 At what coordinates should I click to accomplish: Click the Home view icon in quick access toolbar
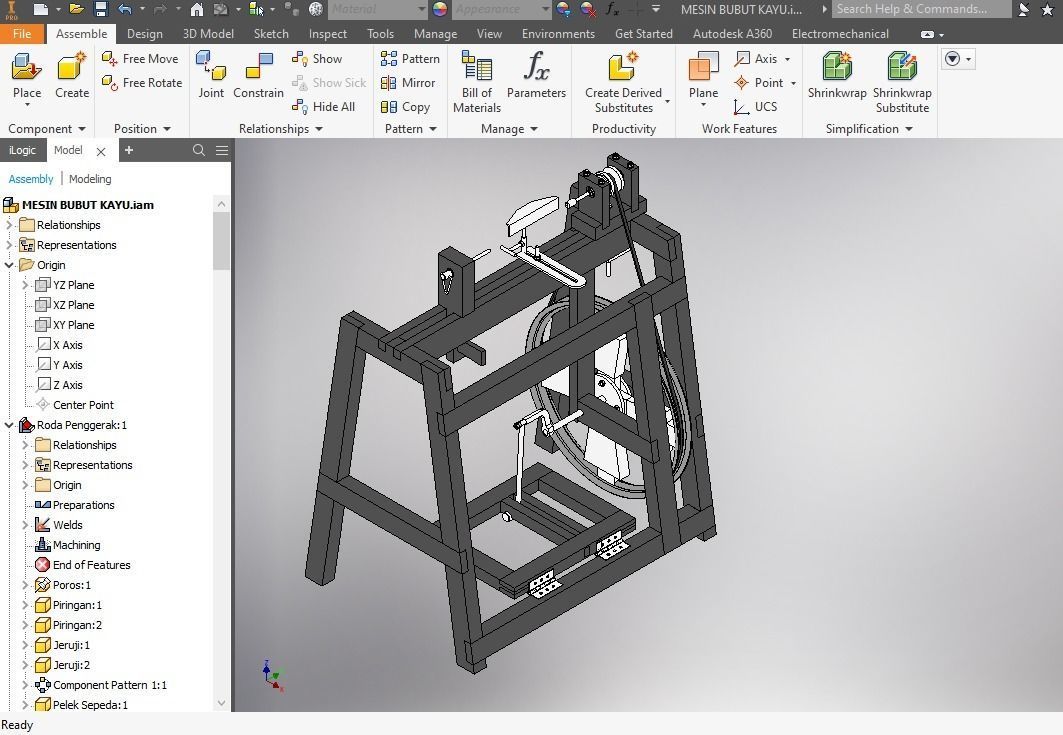point(197,9)
